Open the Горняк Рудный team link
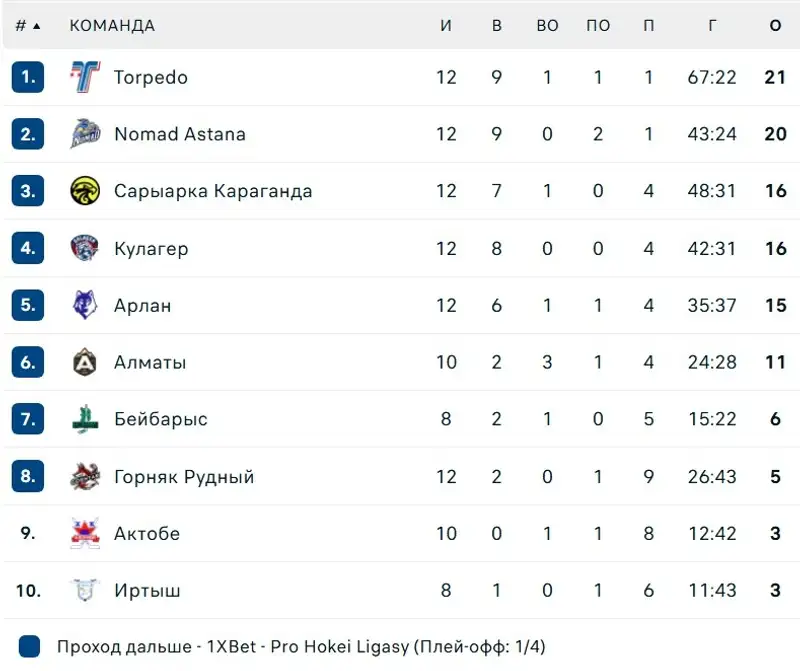This screenshot has width=800, height=671. coord(184,477)
